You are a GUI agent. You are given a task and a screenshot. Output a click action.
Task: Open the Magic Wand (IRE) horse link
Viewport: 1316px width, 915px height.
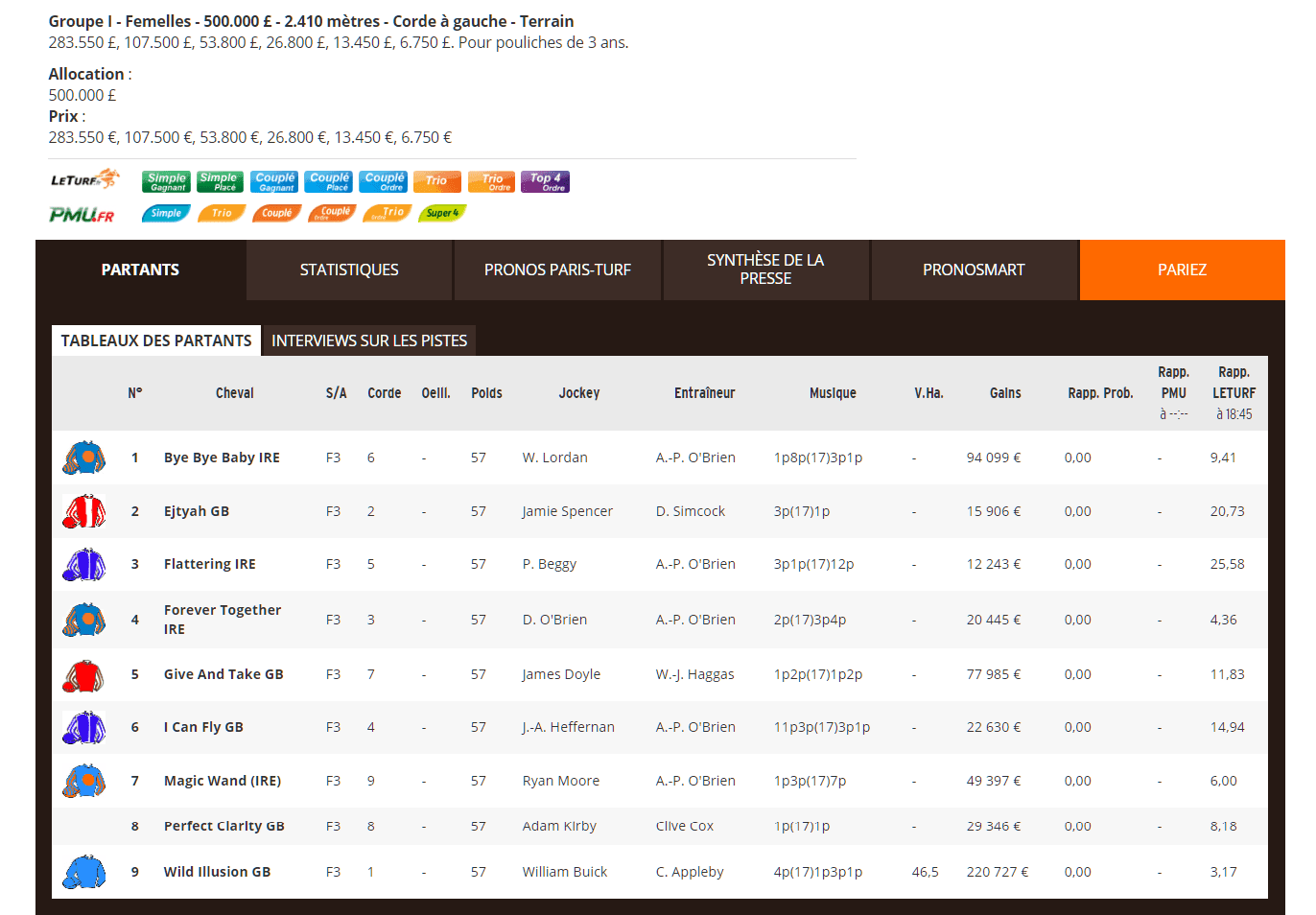point(223,781)
